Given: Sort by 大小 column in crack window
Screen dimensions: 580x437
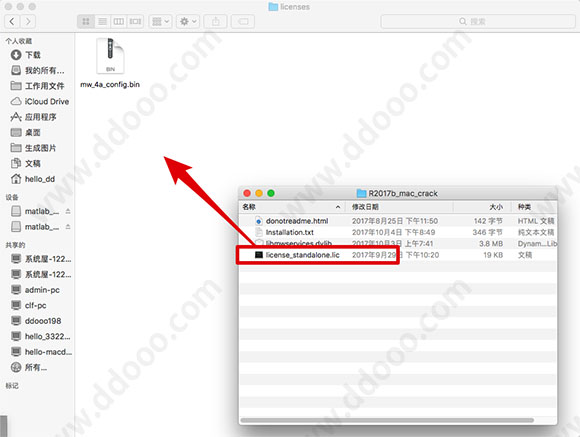Looking at the screenshot, I should [x=483, y=207].
